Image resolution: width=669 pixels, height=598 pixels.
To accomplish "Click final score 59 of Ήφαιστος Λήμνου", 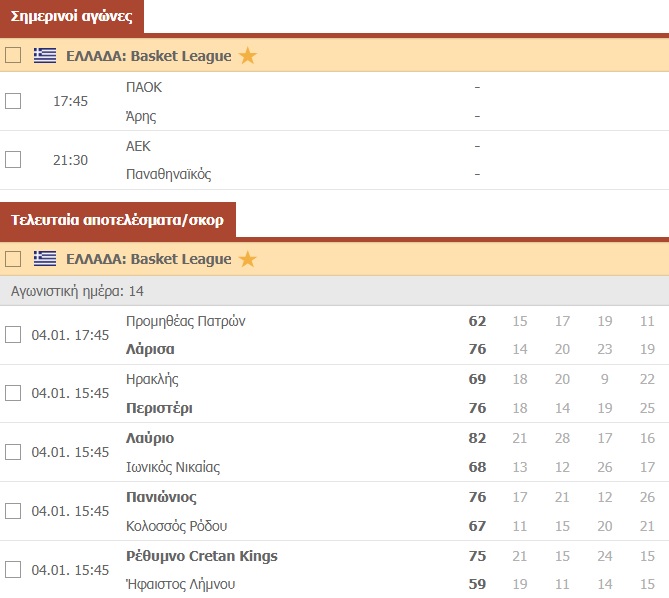I will tap(477, 584).
